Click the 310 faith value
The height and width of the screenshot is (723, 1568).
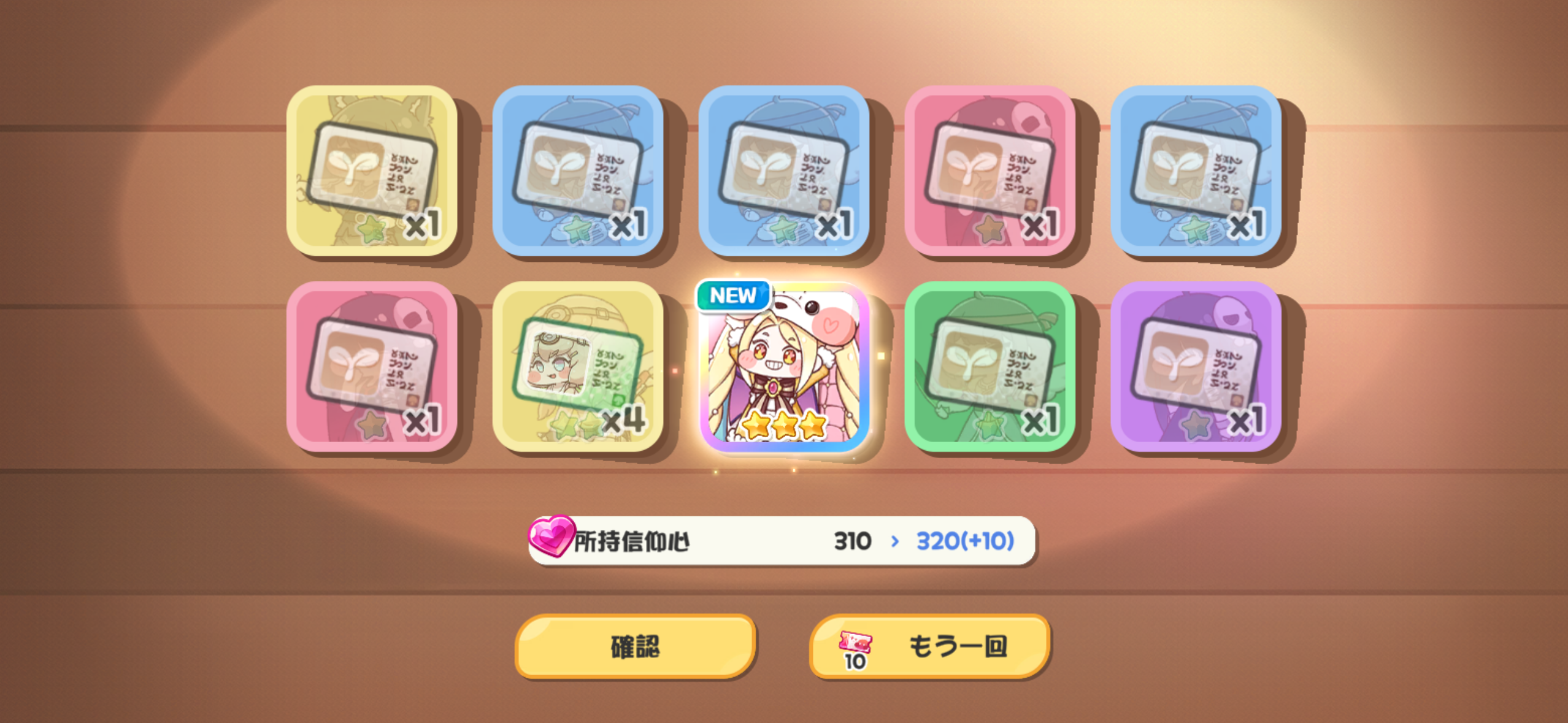click(853, 541)
